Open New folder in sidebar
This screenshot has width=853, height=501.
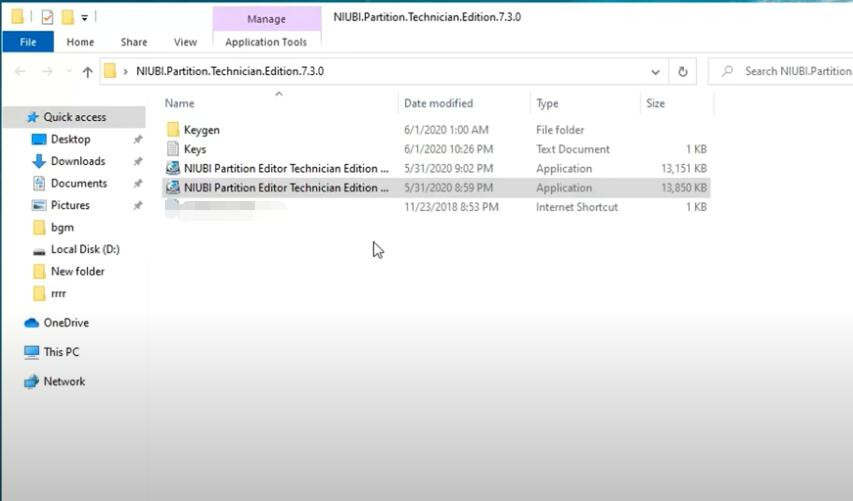[x=77, y=271]
